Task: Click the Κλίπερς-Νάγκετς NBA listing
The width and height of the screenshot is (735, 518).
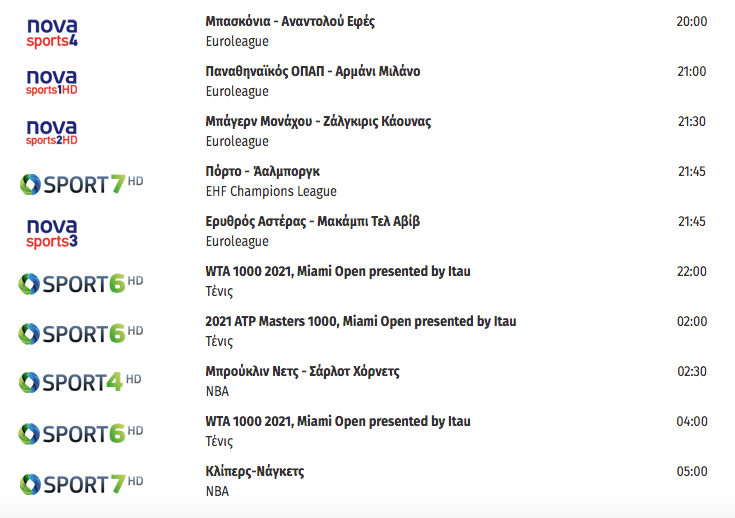Action: [255, 472]
